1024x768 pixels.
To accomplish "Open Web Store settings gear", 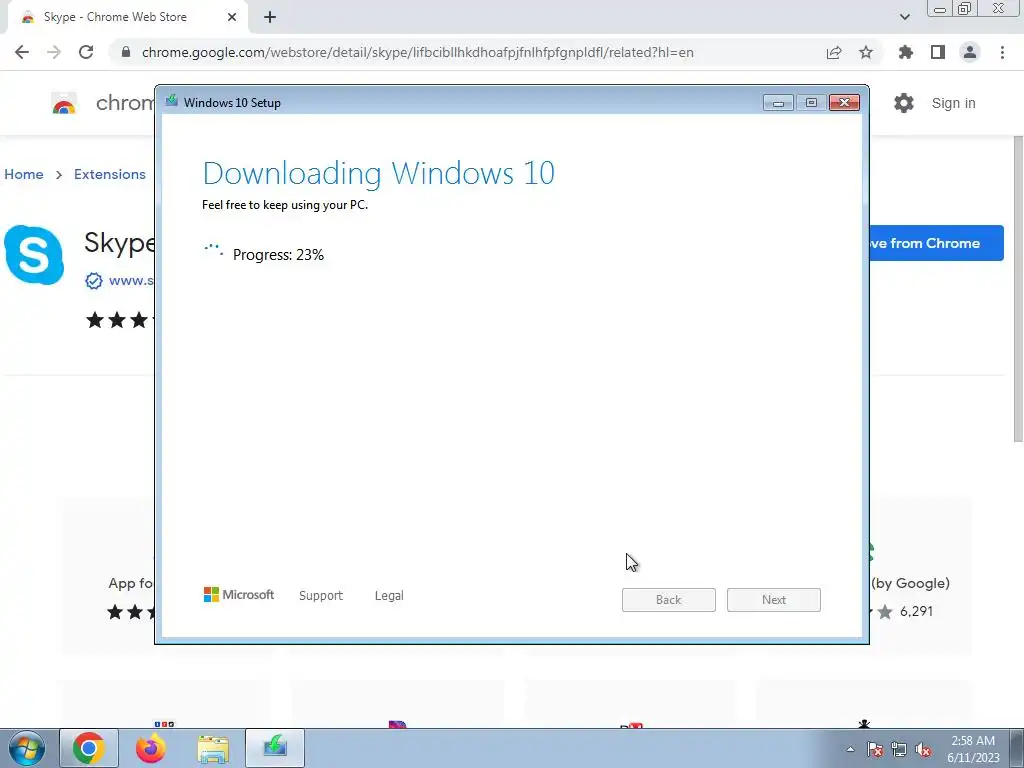I will click(x=904, y=103).
